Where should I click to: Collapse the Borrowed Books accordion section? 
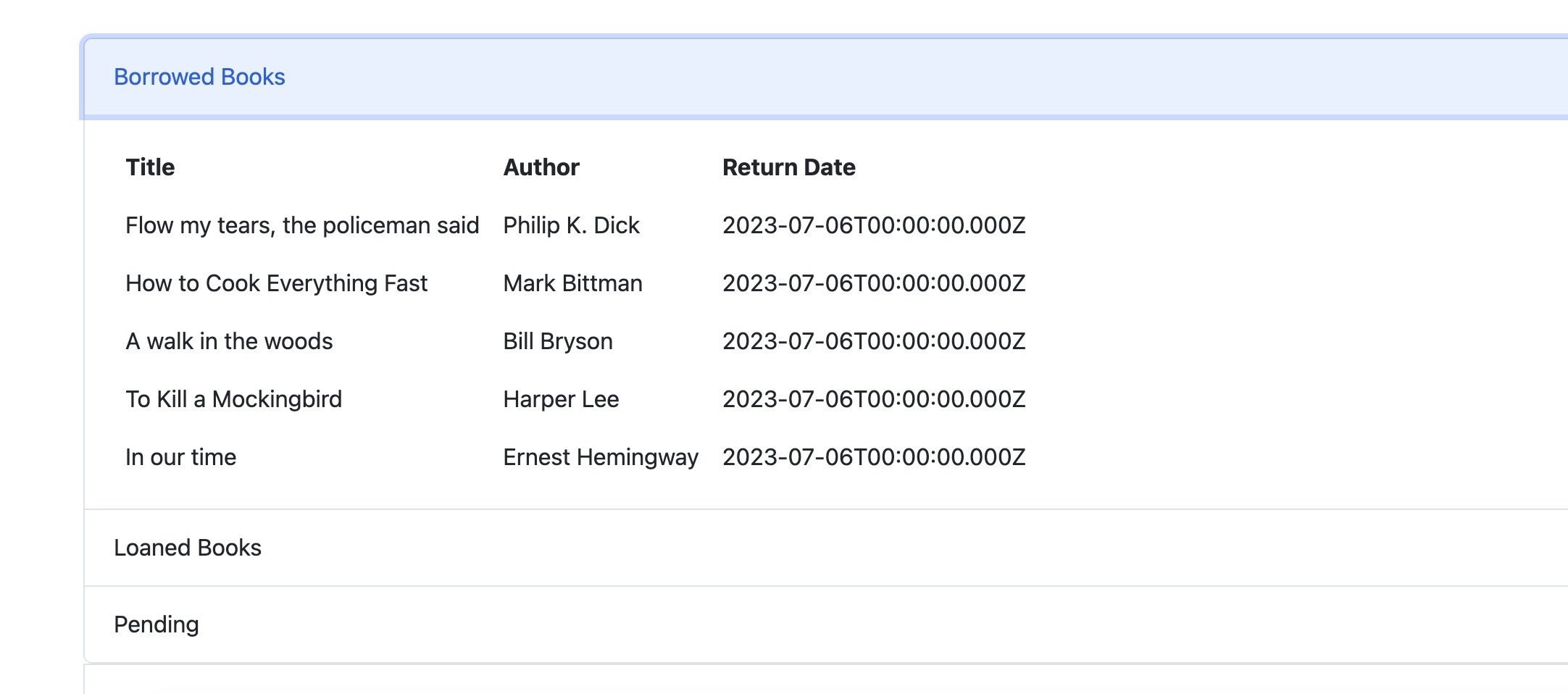click(x=826, y=77)
